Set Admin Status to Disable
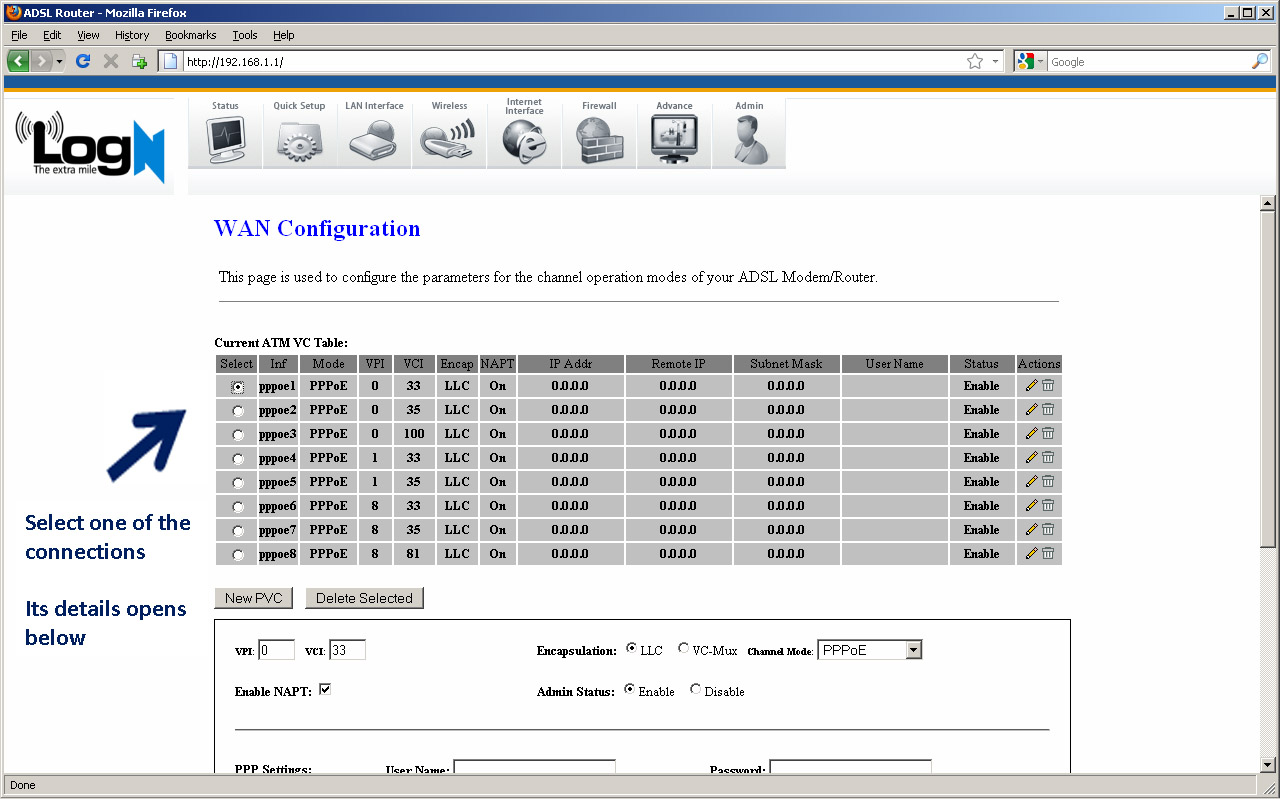 (695, 690)
